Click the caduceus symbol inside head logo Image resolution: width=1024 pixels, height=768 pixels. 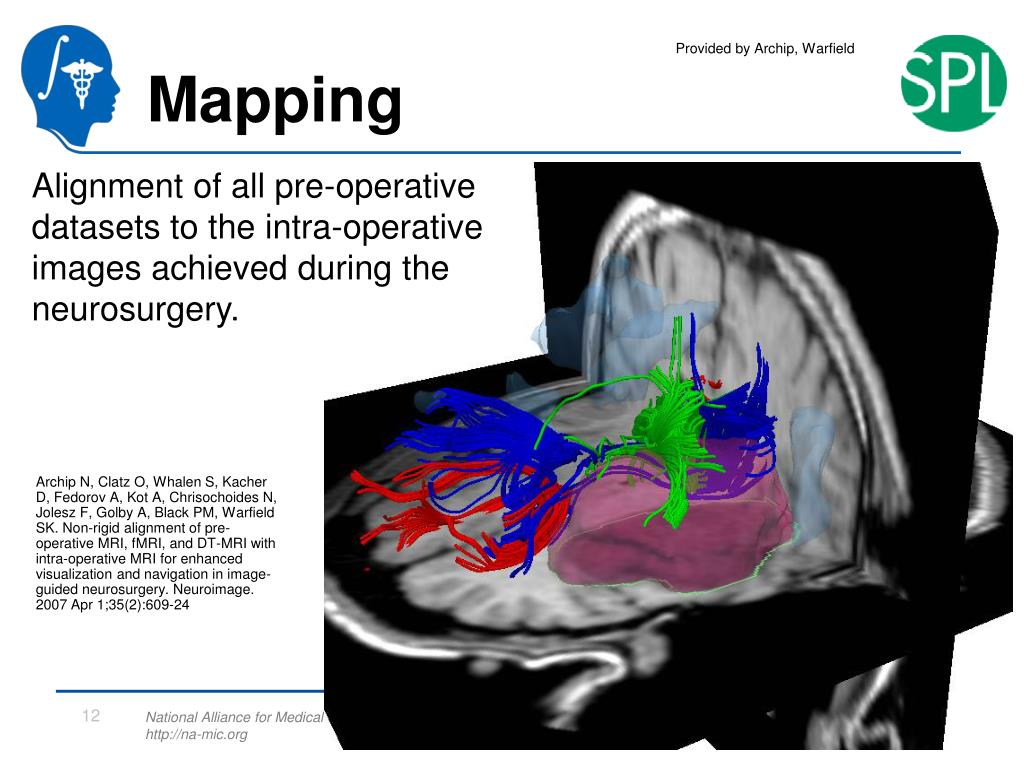(x=82, y=83)
